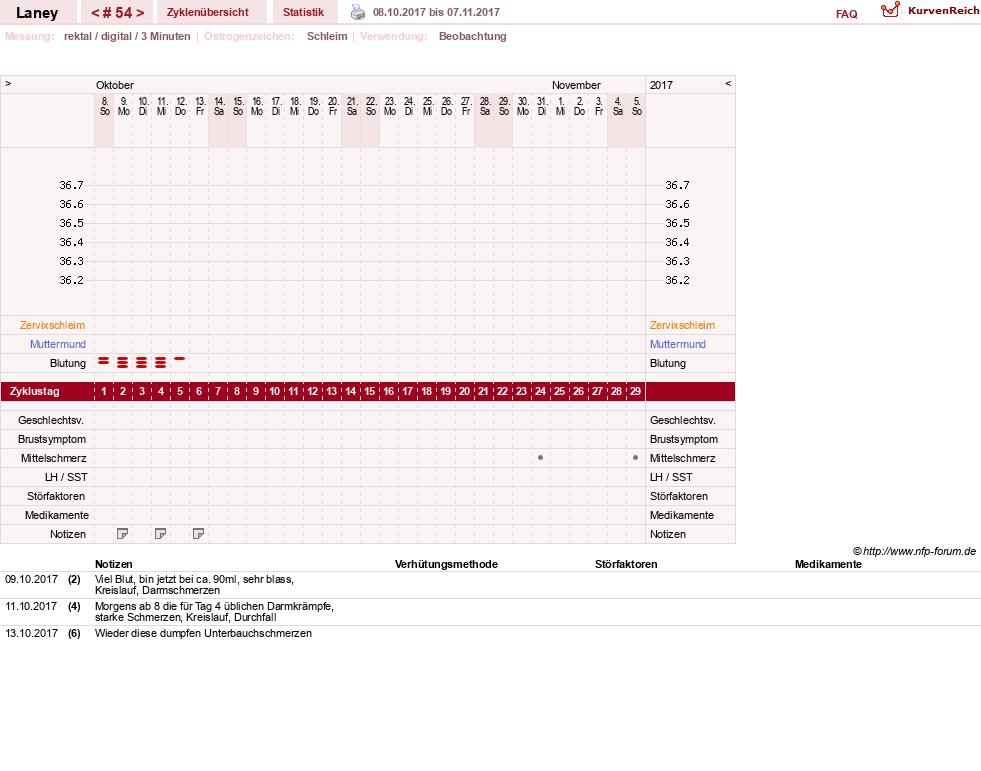Click left Mittelschmerz row label
The width and height of the screenshot is (981, 771).
pos(53,458)
